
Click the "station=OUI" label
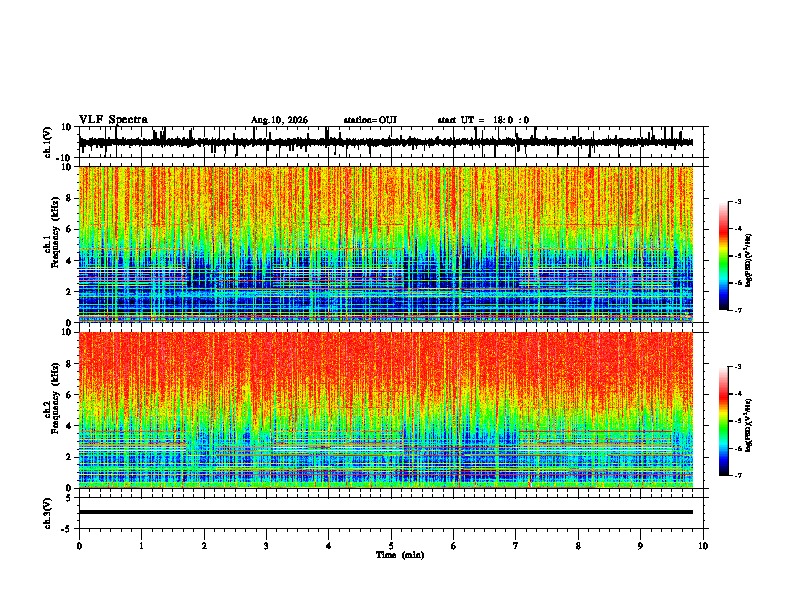coord(370,120)
